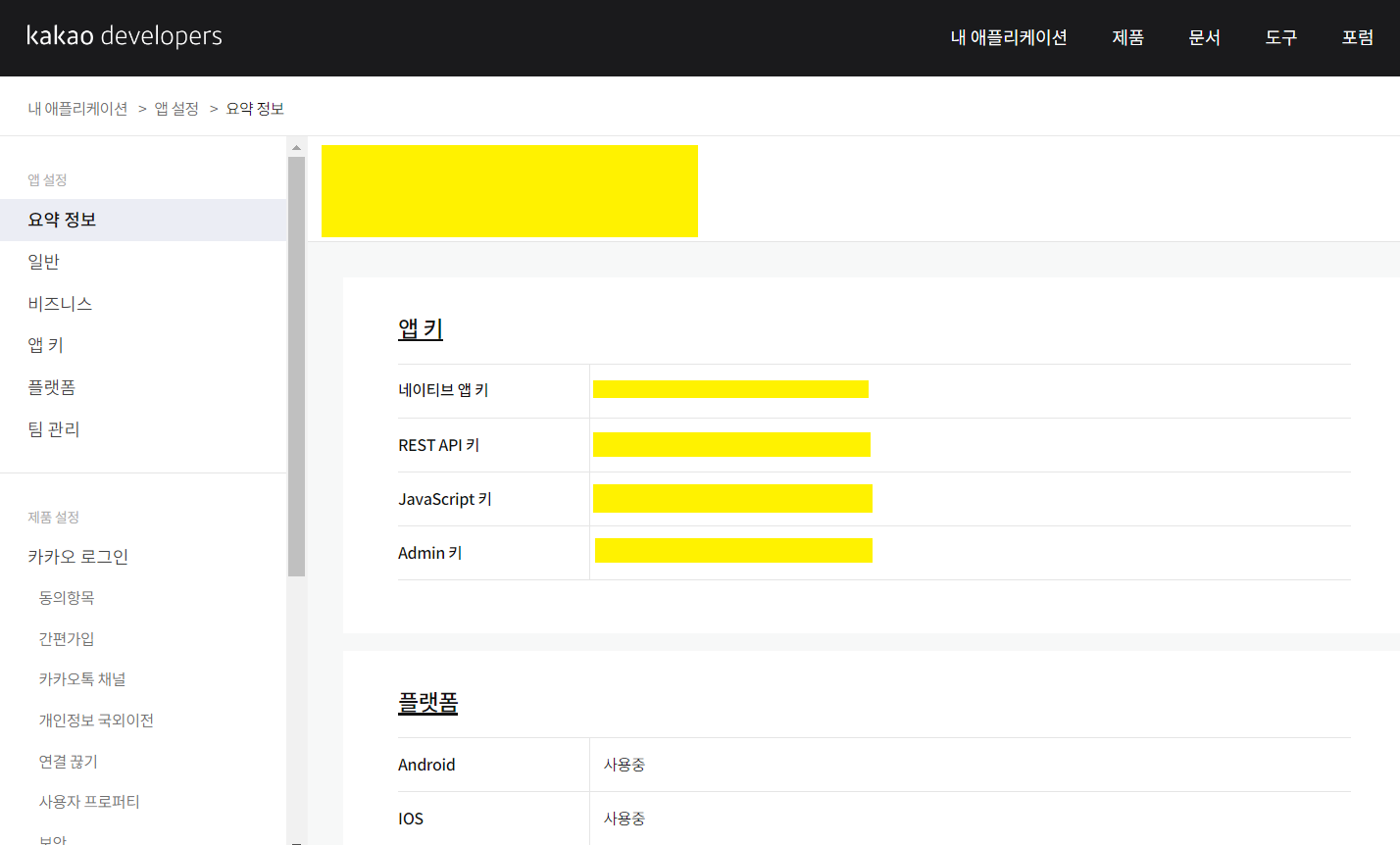The width and height of the screenshot is (1400, 845).
Task: Open 연결 끊기 sidebar item
Action: [x=68, y=762]
